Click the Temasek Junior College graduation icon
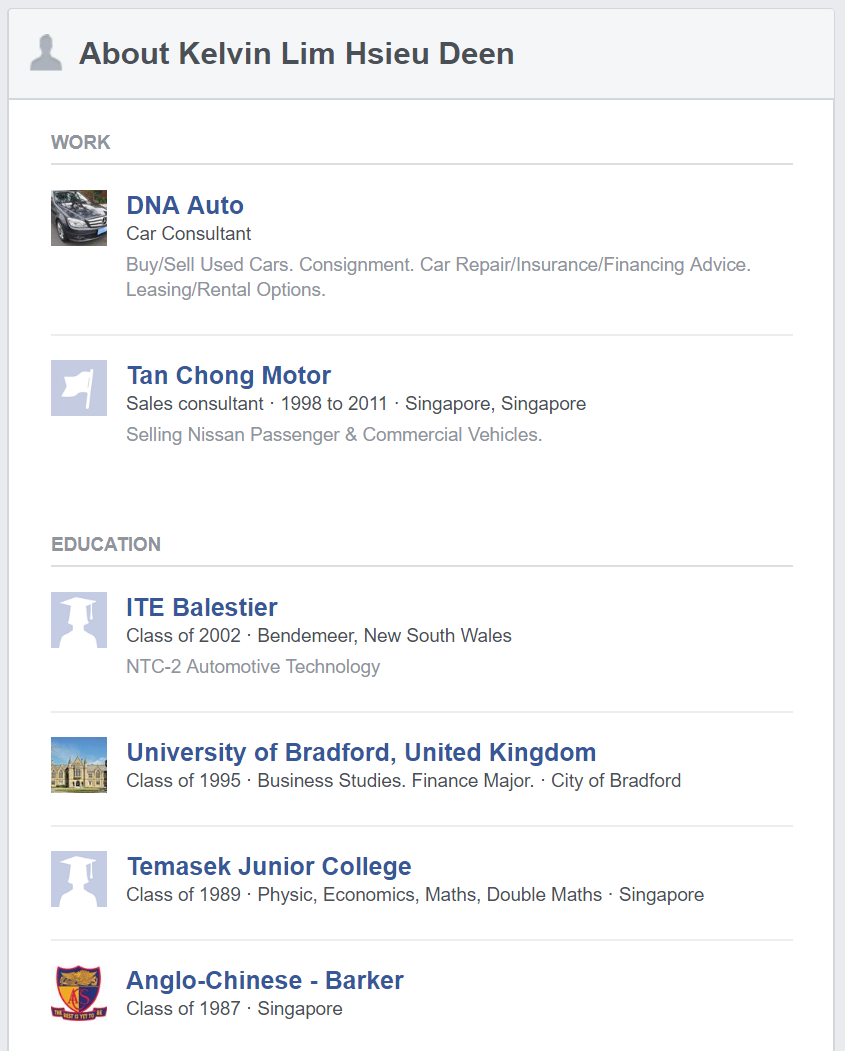Screen dimensions: 845x1051 pos(79,879)
